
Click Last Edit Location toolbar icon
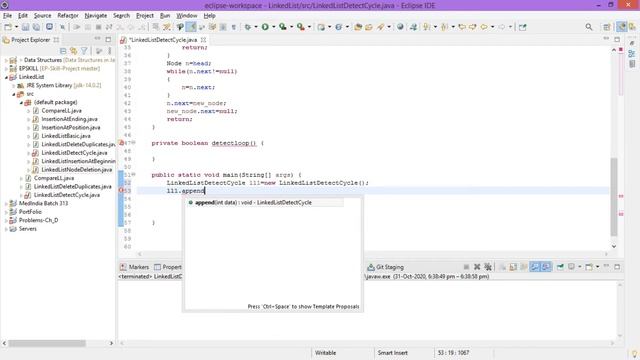[x=462, y=27]
